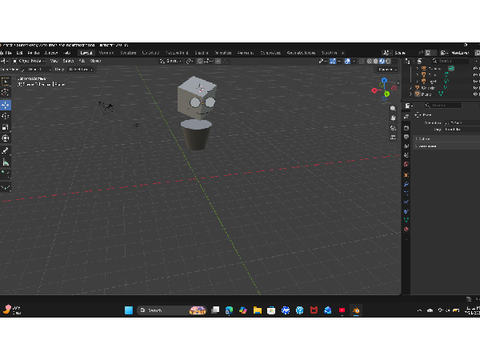Open the Add menu in viewport header
Screen dimensions: 480x360
pos(82,61)
